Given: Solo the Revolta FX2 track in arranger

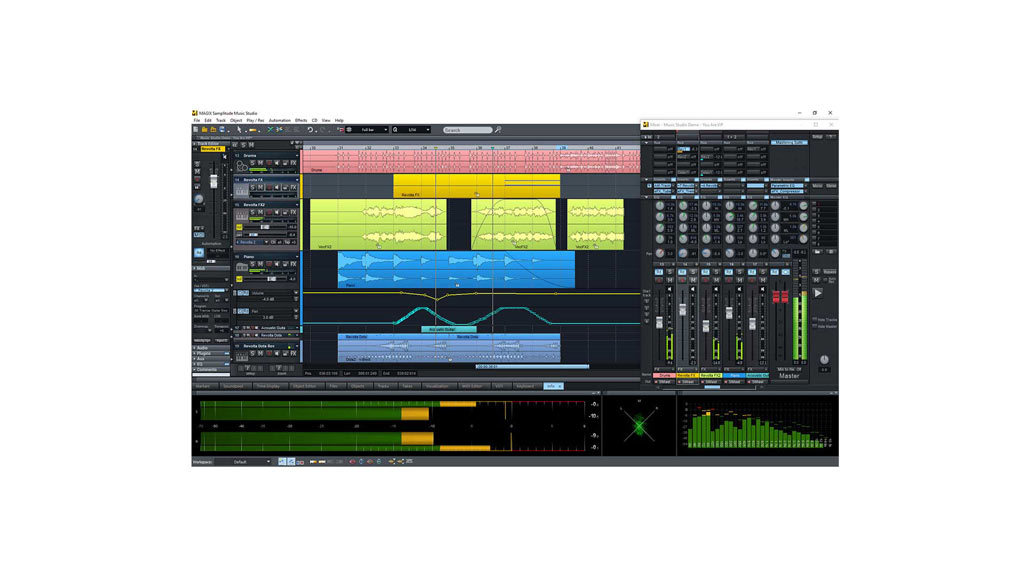Looking at the screenshot, I should click(253, 212).
